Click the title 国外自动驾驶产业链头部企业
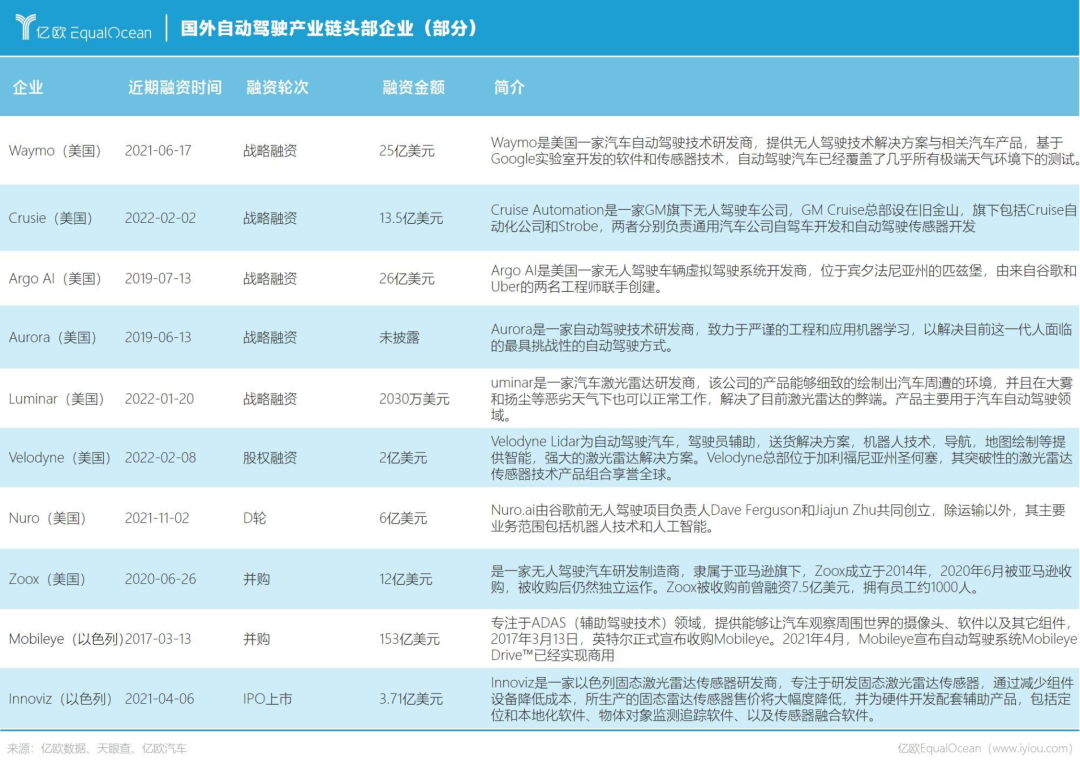The image size is (1080, 784). (x=296, y=28)
